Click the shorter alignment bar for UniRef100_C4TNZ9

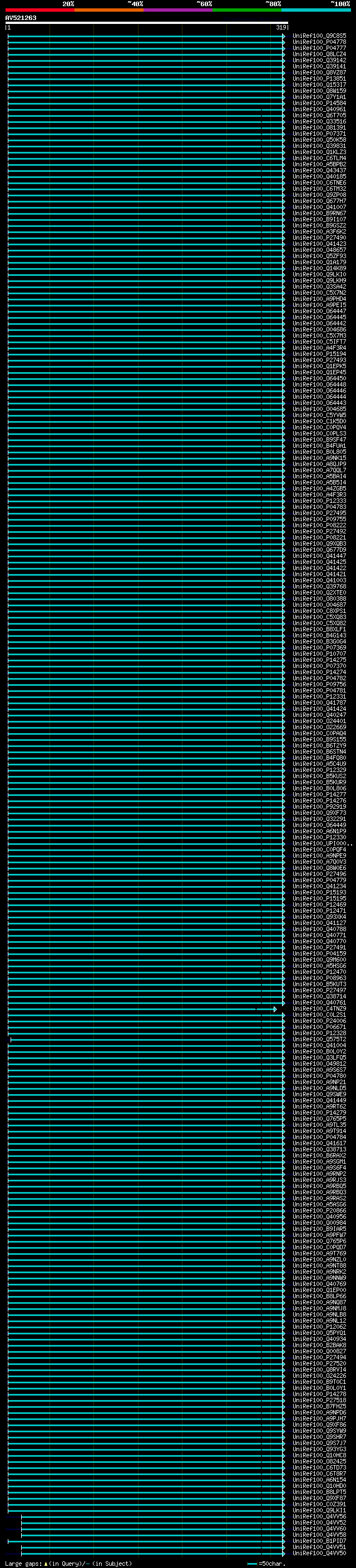click(x=142, y=1009)
